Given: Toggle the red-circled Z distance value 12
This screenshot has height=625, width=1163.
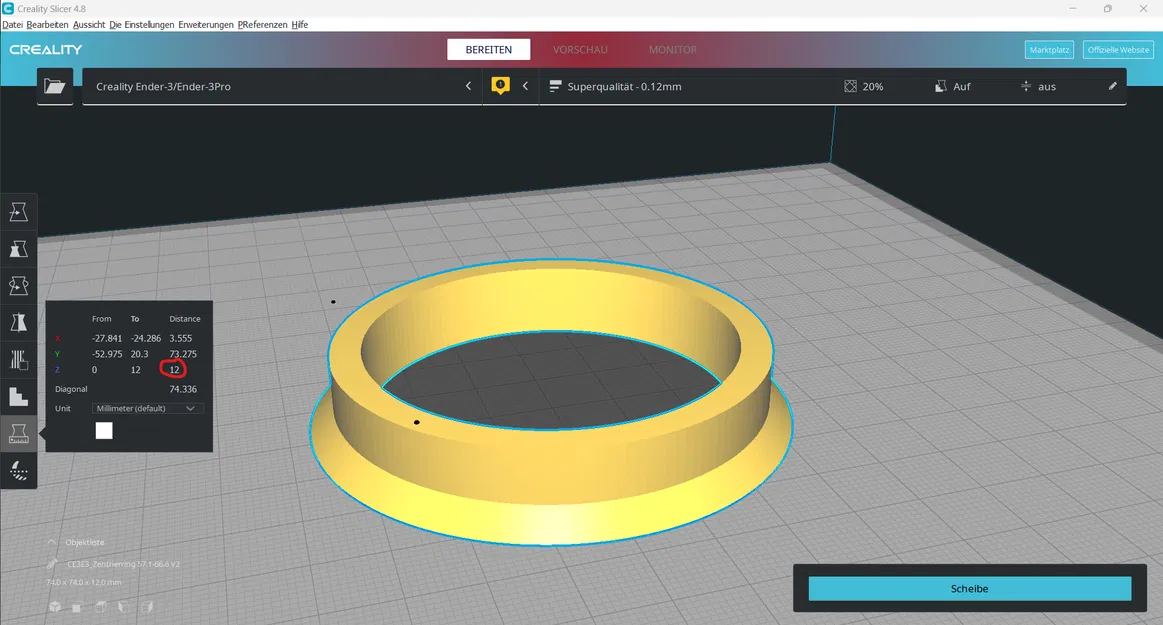Looking at the screenshot, I should coord(174,369).
